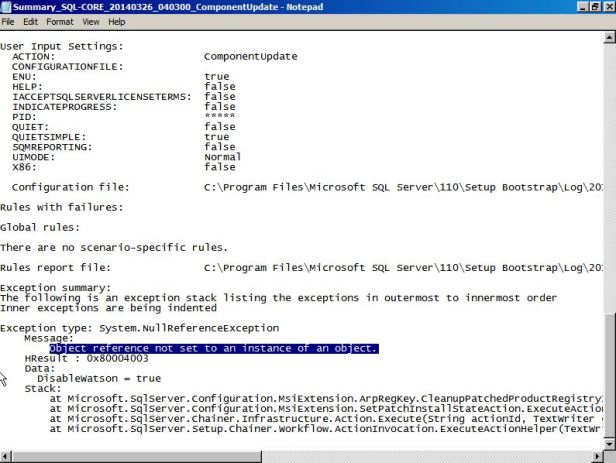Viewport: 616px width, 463px height.
Task: Click the UIMODE 'Normal' value
Action: [x=222, y=157]
